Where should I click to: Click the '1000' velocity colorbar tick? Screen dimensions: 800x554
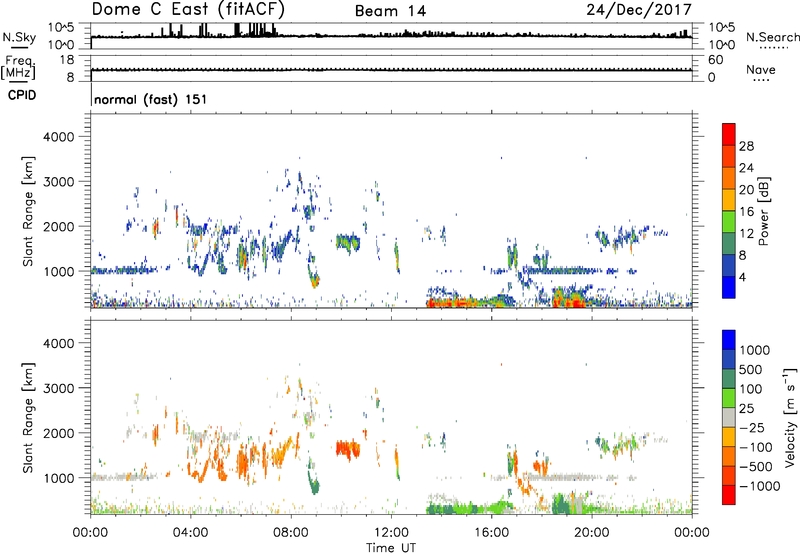[x=754, y=350]
